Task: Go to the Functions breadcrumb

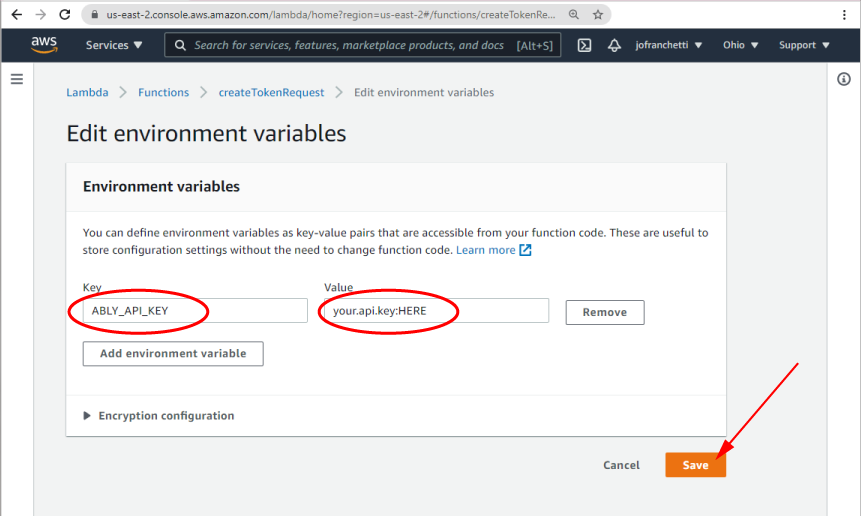Action: click(x=164, y=92)
